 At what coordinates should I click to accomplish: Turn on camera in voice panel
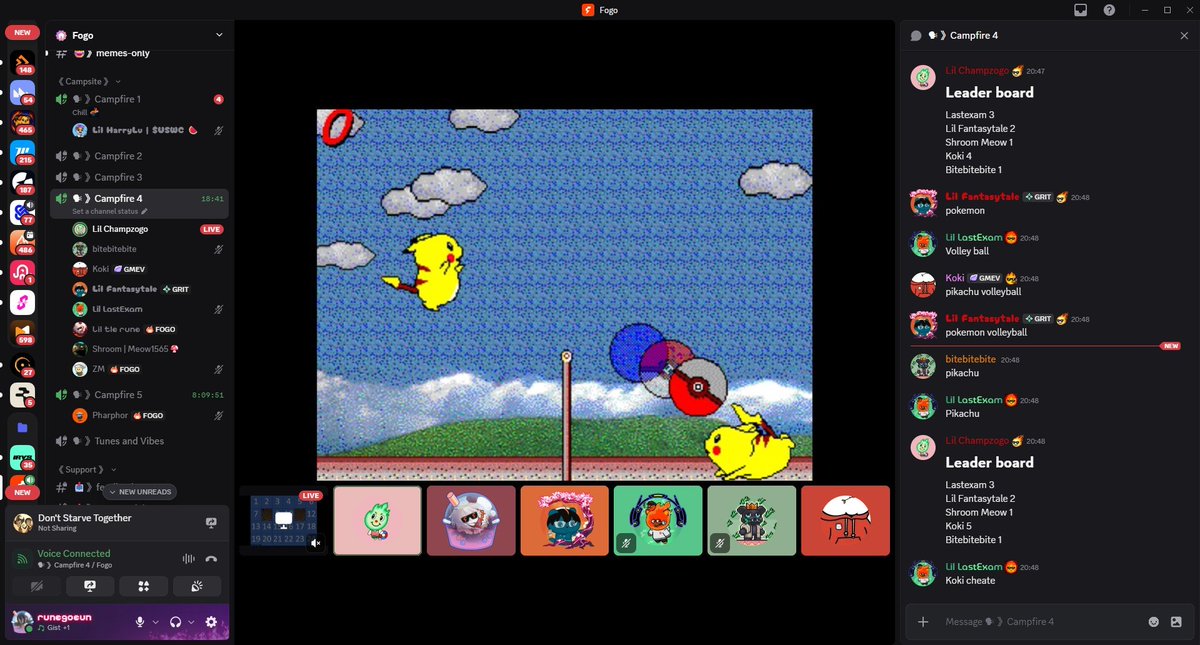[38, 586]
